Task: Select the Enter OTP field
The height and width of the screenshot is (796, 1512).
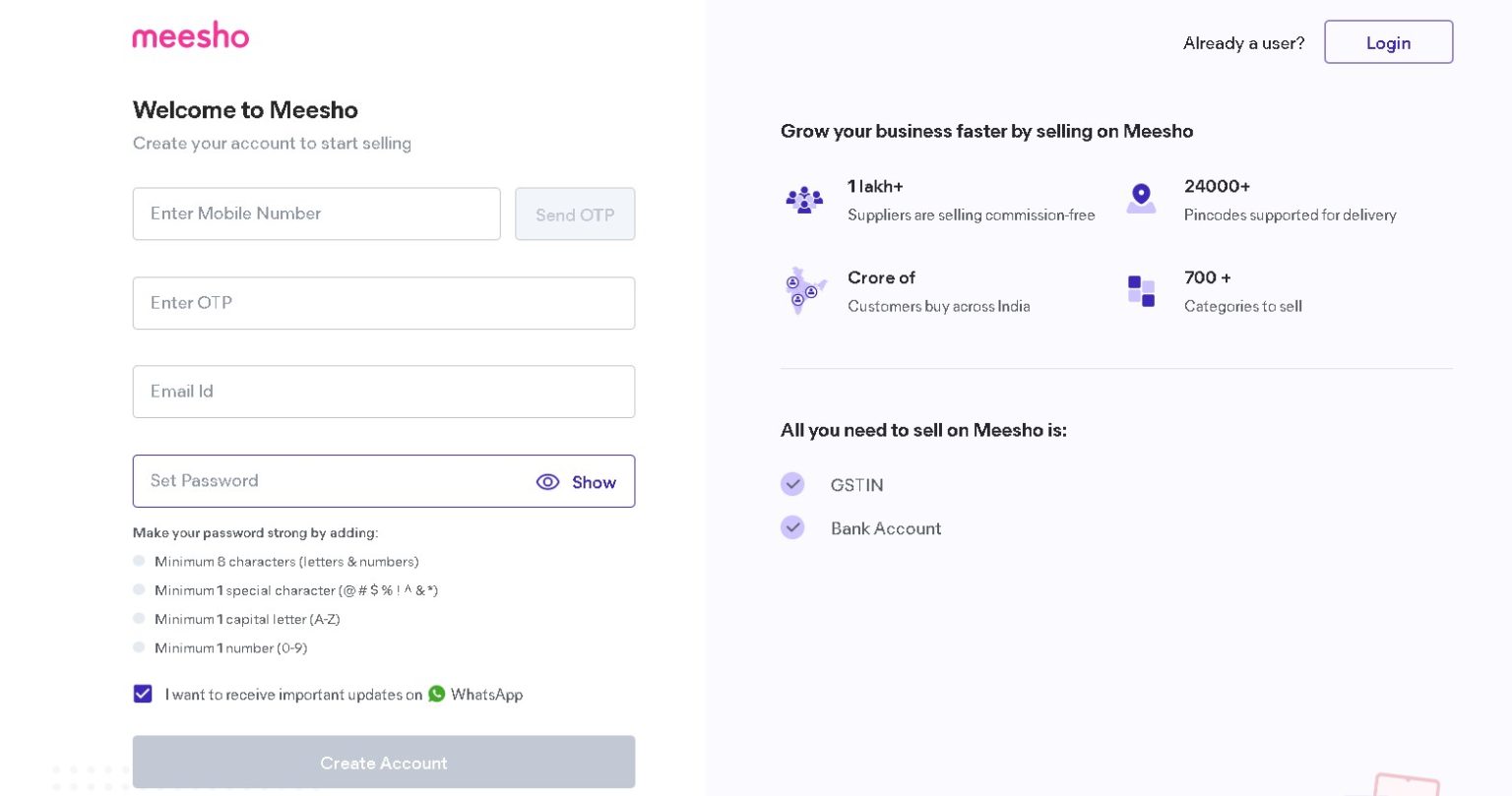Action: click(383, 303)
